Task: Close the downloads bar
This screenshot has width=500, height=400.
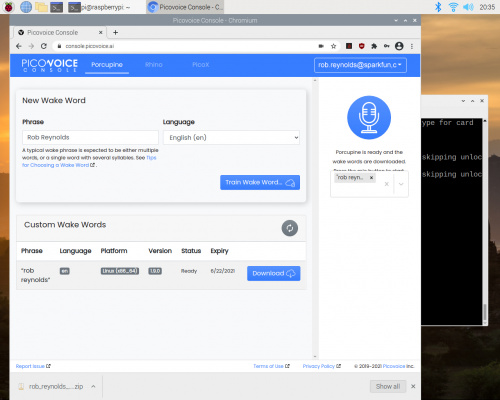Action: coord(413,386)
